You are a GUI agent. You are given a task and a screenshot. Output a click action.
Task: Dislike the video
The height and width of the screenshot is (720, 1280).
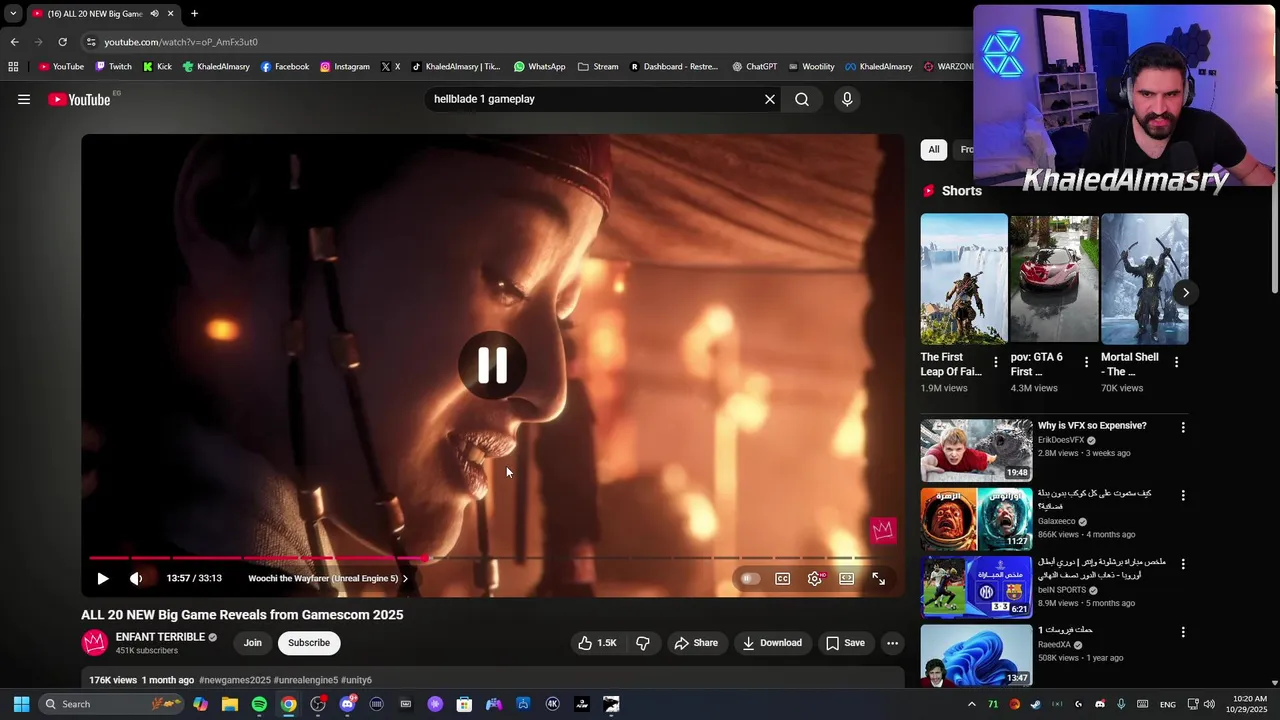[643, 643]
